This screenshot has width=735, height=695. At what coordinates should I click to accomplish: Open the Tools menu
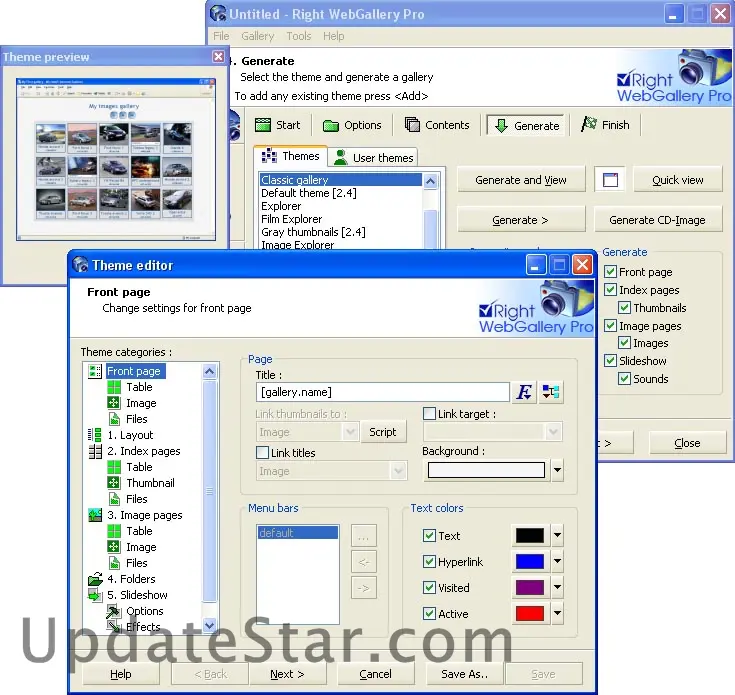tap(299, 36)
